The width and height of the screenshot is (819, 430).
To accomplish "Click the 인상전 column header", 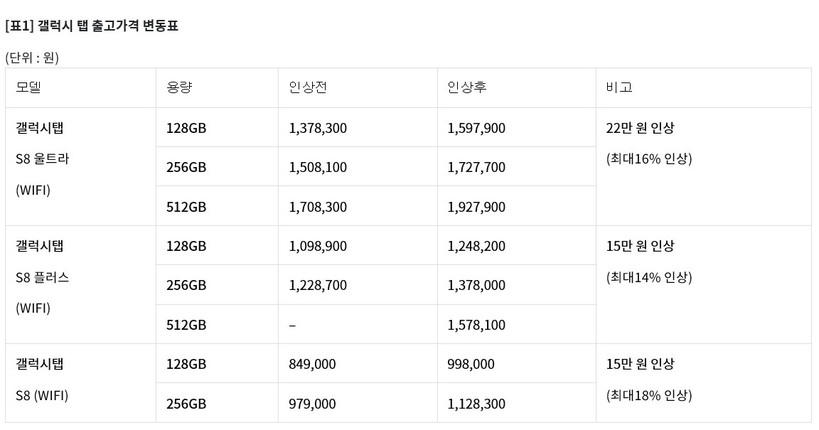I will pos(307,87).
